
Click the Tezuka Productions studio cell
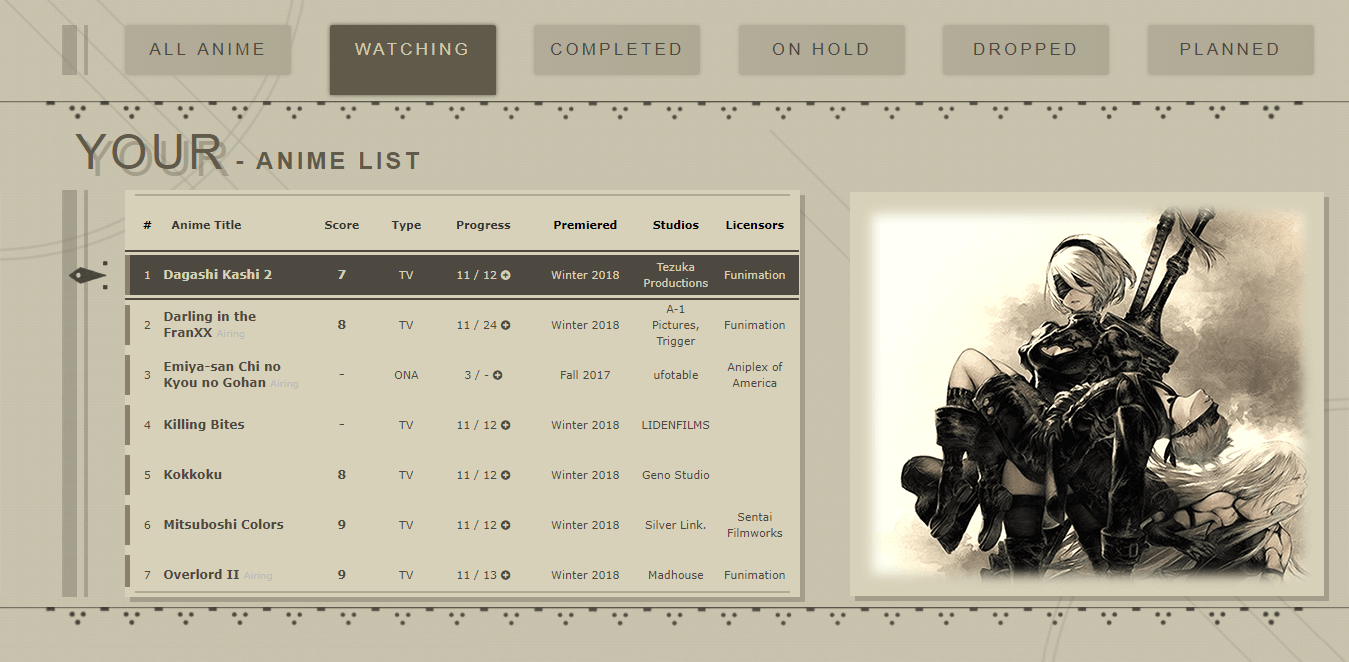[676, 275]
